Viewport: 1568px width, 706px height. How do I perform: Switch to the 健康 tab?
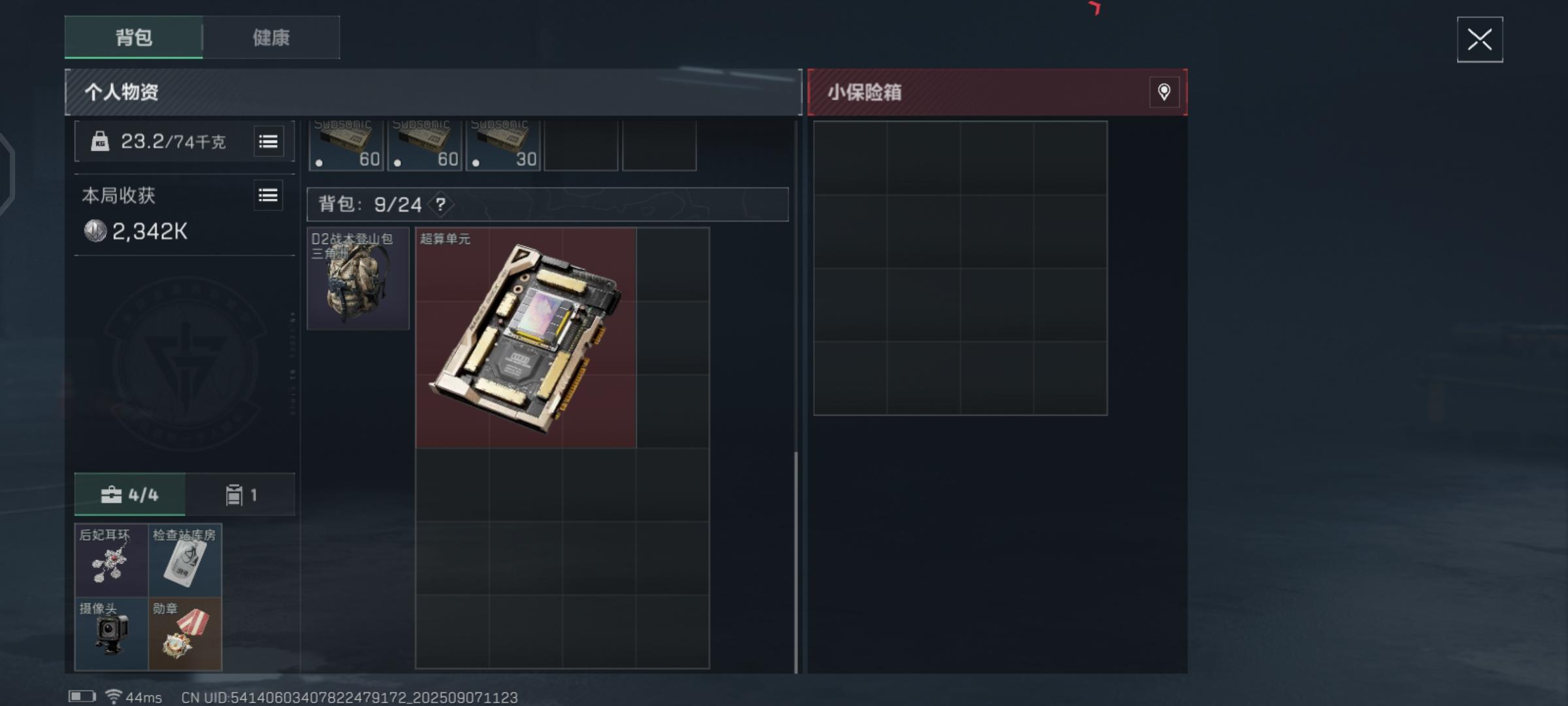(x=271, y=37)
